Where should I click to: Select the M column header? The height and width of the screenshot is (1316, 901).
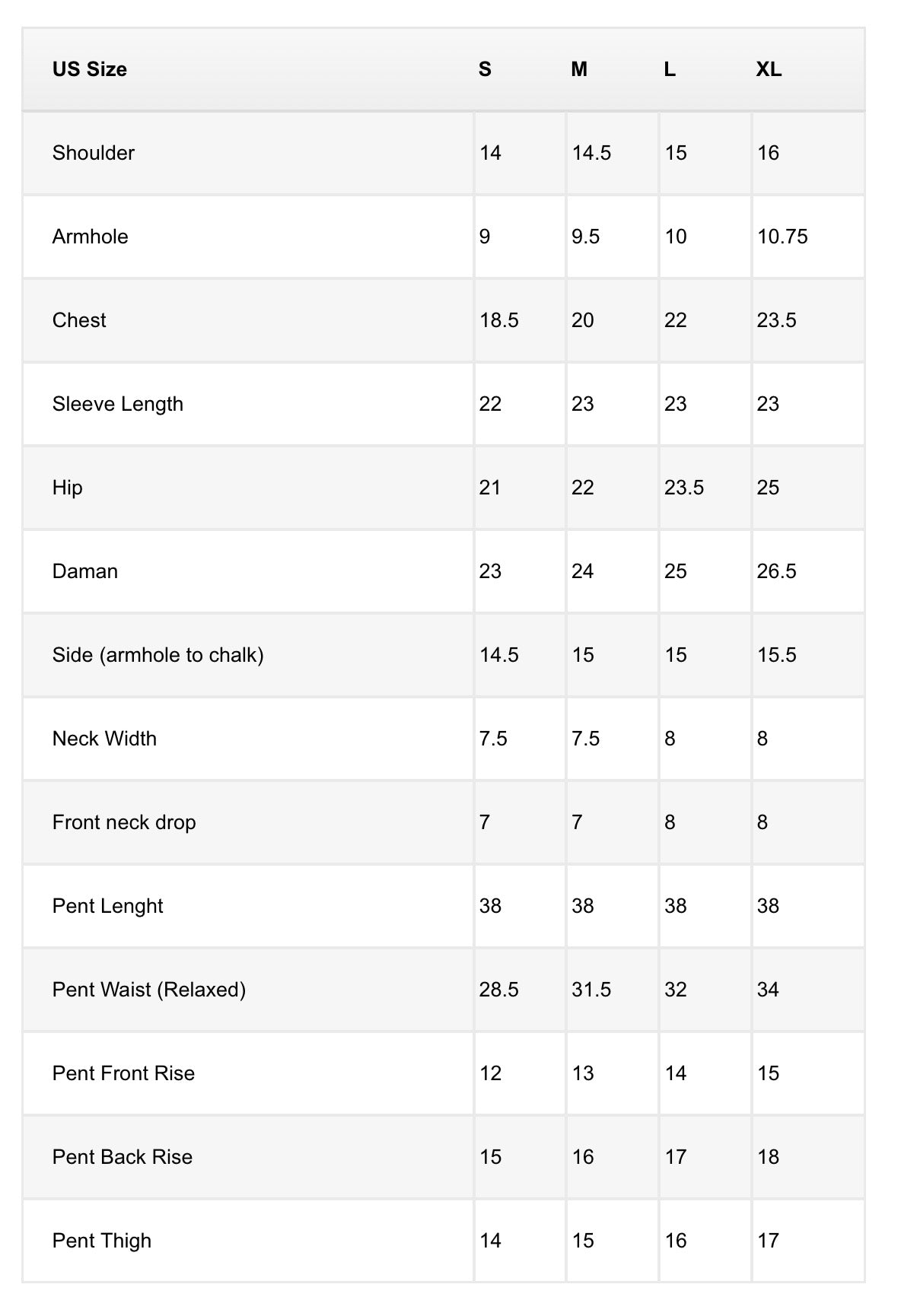tap(579, 69)
